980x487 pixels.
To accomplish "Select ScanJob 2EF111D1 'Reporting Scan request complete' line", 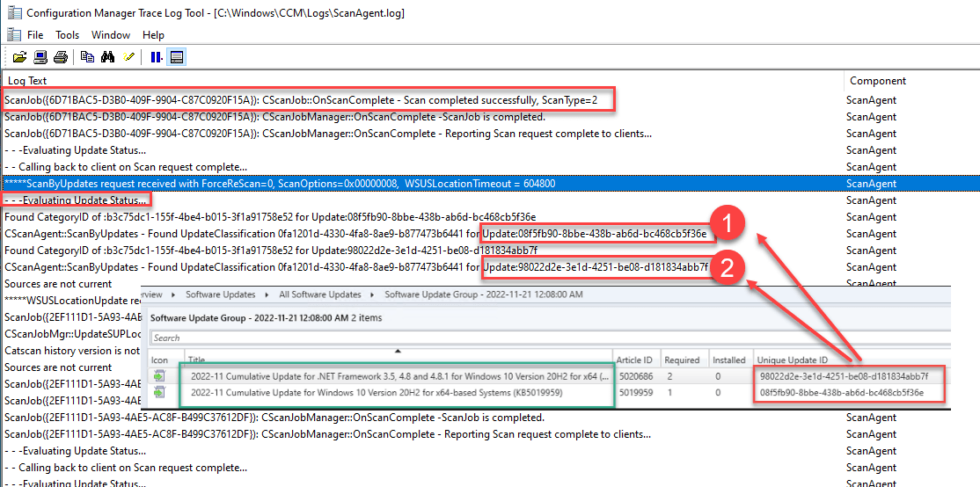I will (328, 434).
